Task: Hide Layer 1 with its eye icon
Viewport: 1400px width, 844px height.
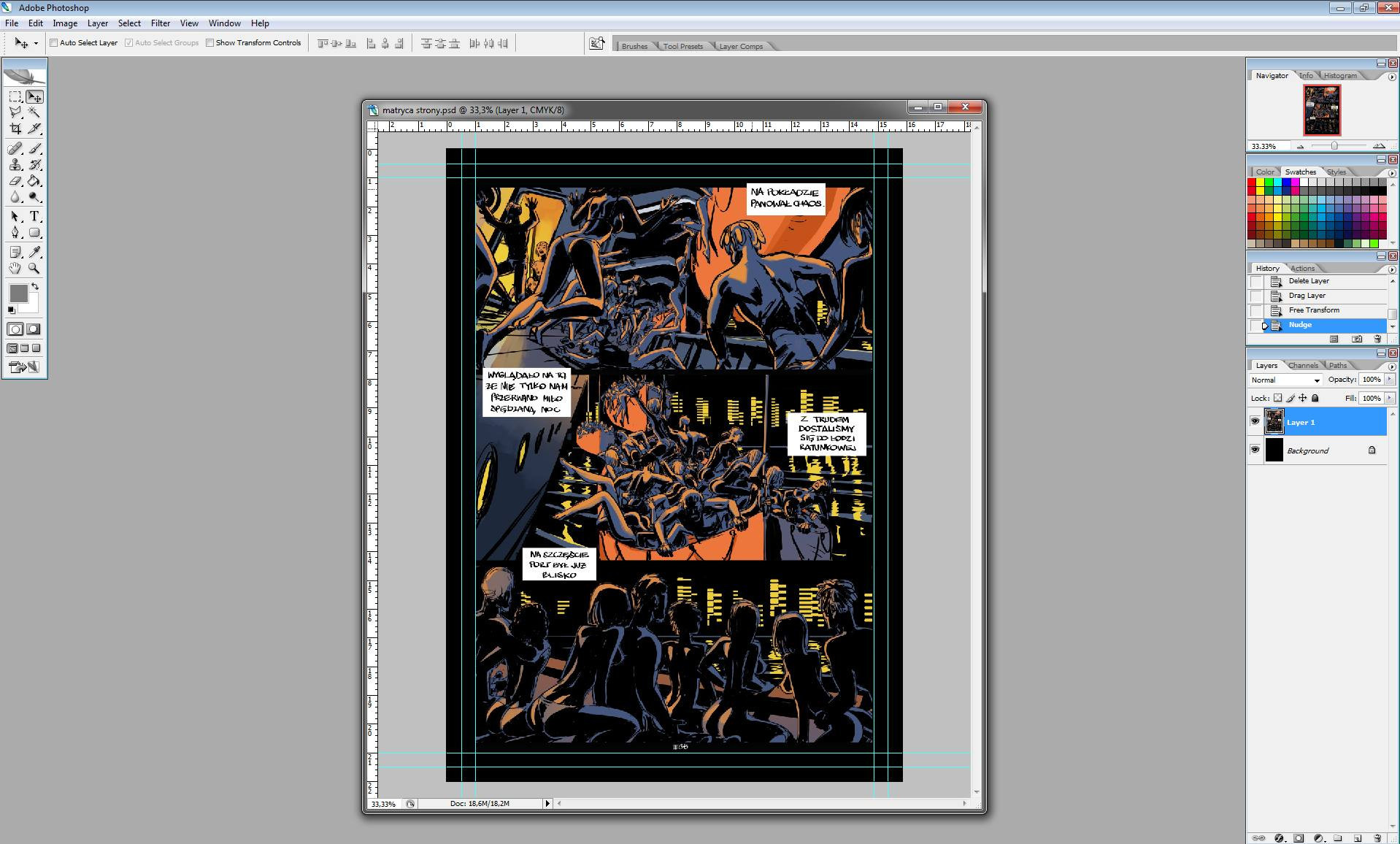Action: point(1255,421)
